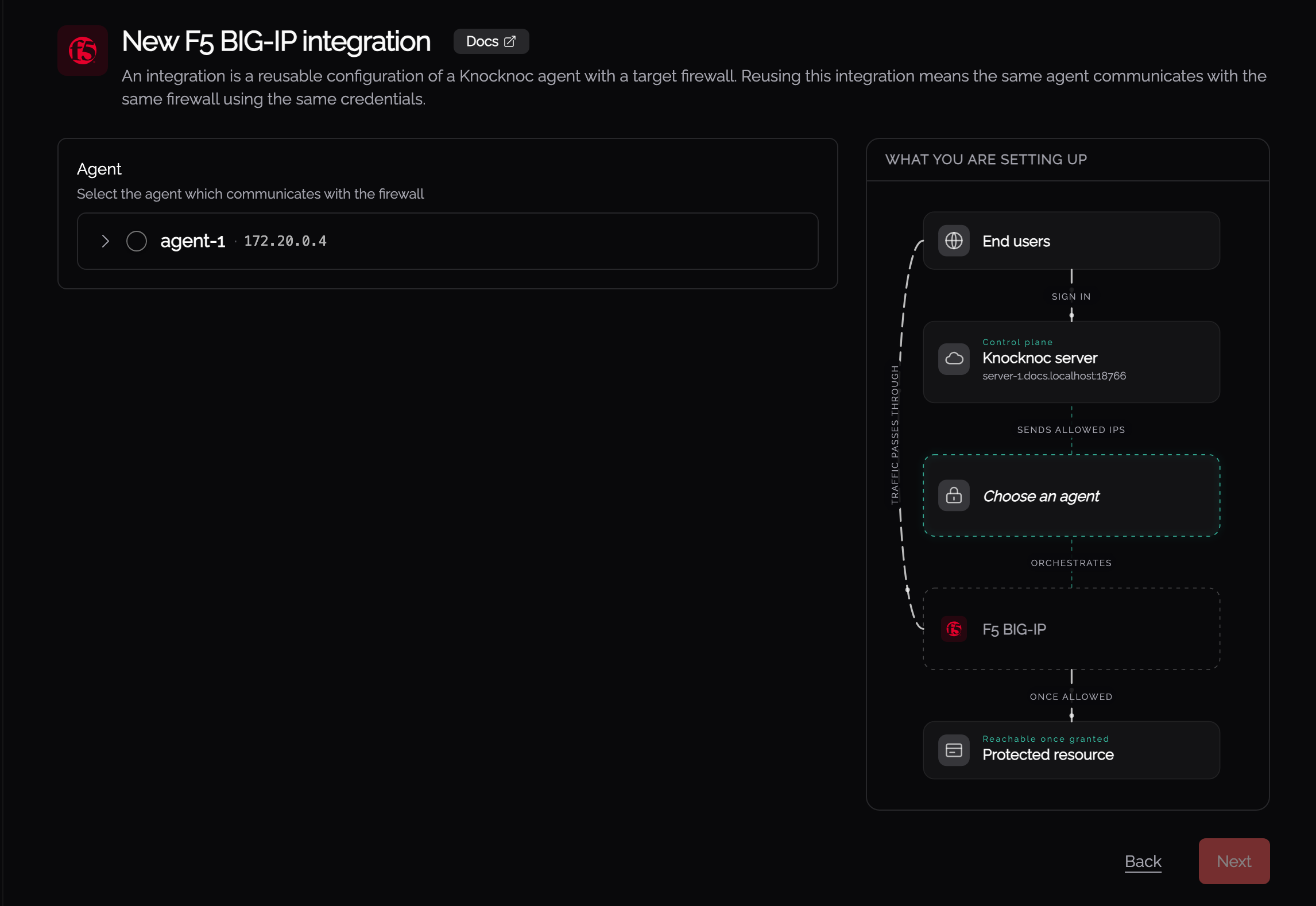Select the agent-1 radio button
Viewport: 1316px width, 906px height.
[137, 241]
